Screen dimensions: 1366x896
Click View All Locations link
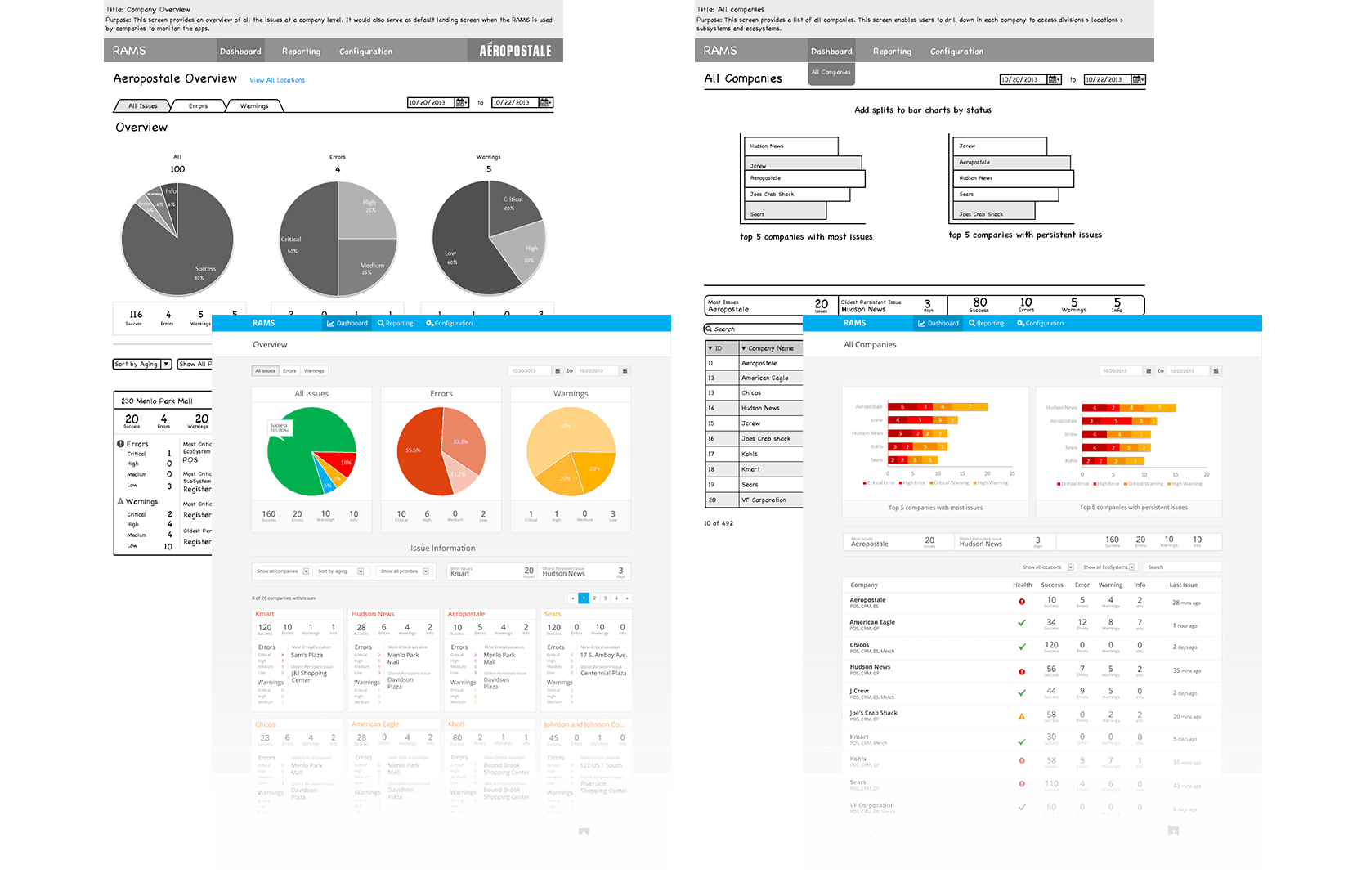pos(277,80)
